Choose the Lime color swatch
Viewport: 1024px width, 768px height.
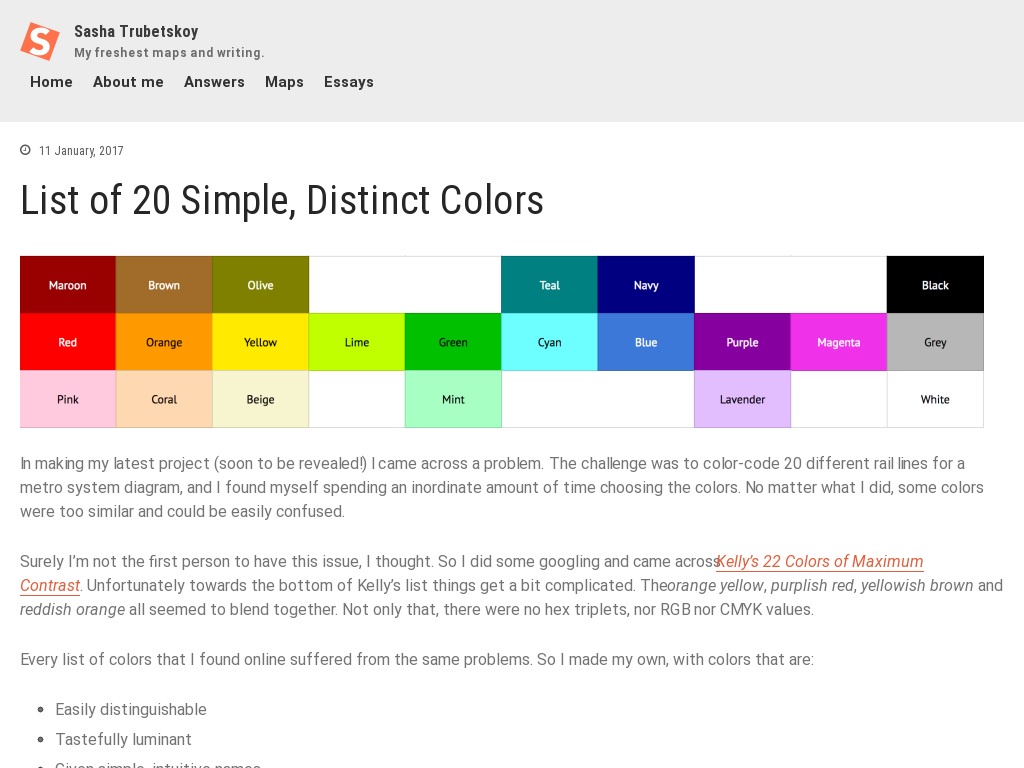356,342
